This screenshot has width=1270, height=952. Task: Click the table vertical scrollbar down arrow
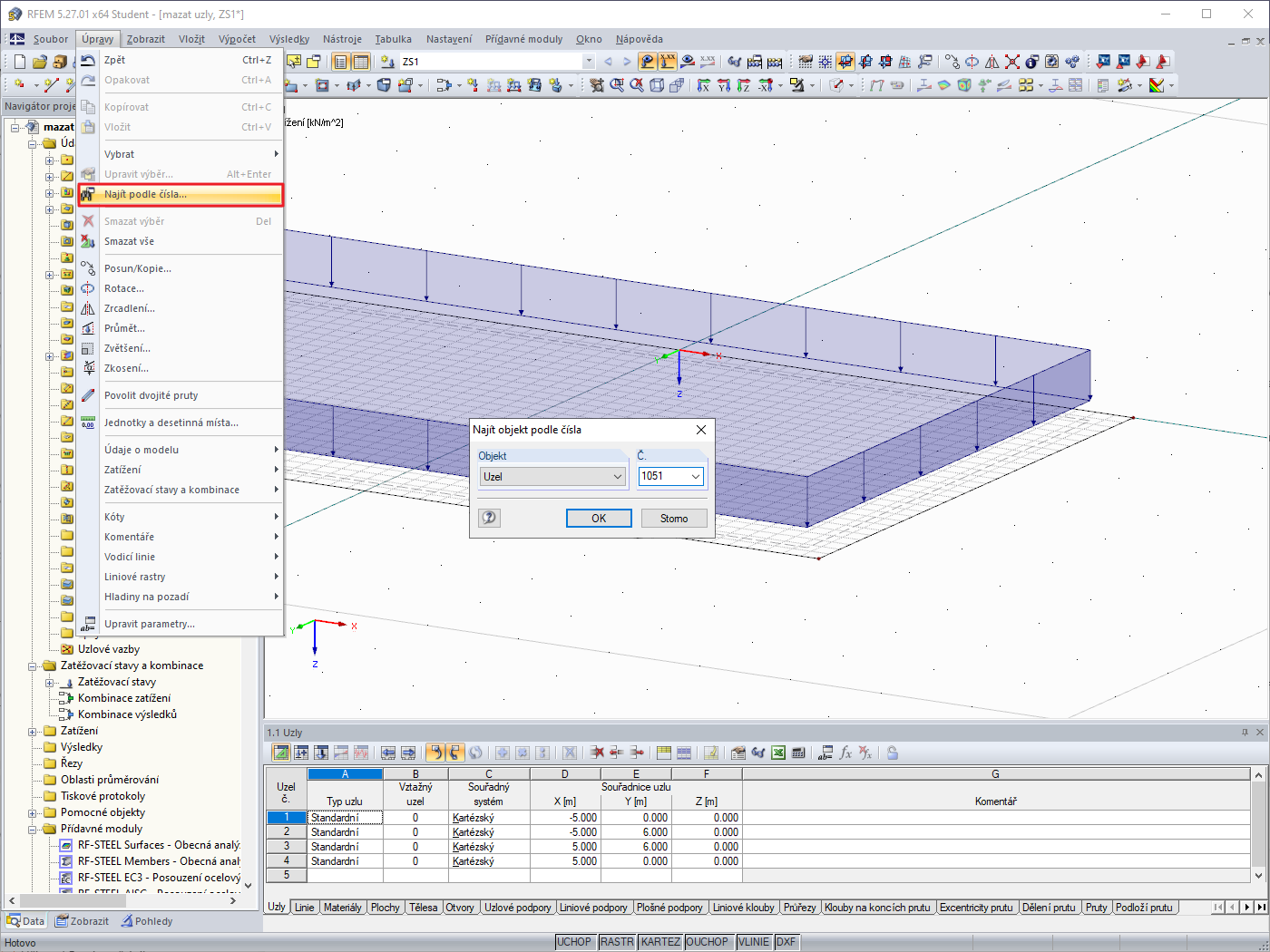point(1258,876)
